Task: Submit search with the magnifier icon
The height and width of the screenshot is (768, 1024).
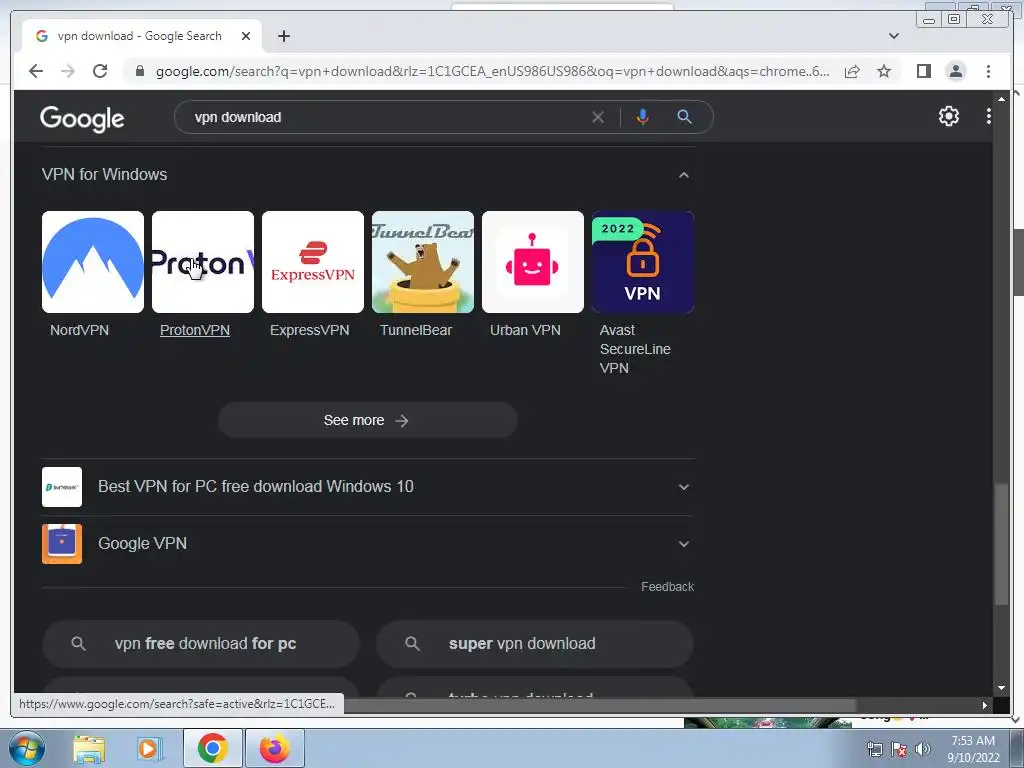Action: click(684, 117)
